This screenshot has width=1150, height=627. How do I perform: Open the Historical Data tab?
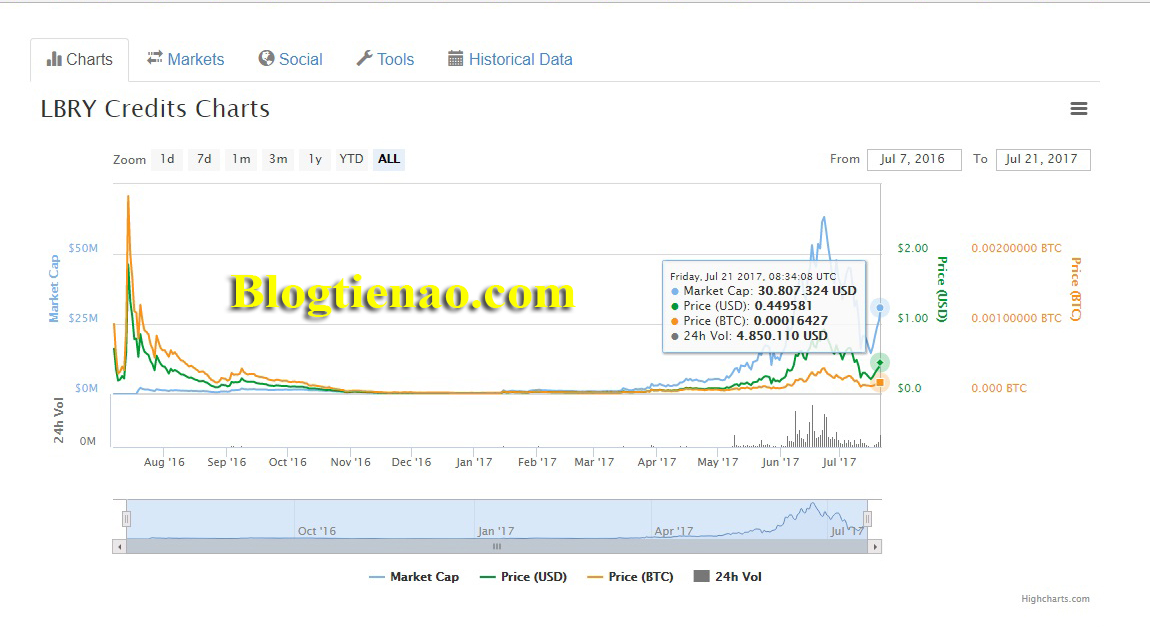tap(510, 59)
